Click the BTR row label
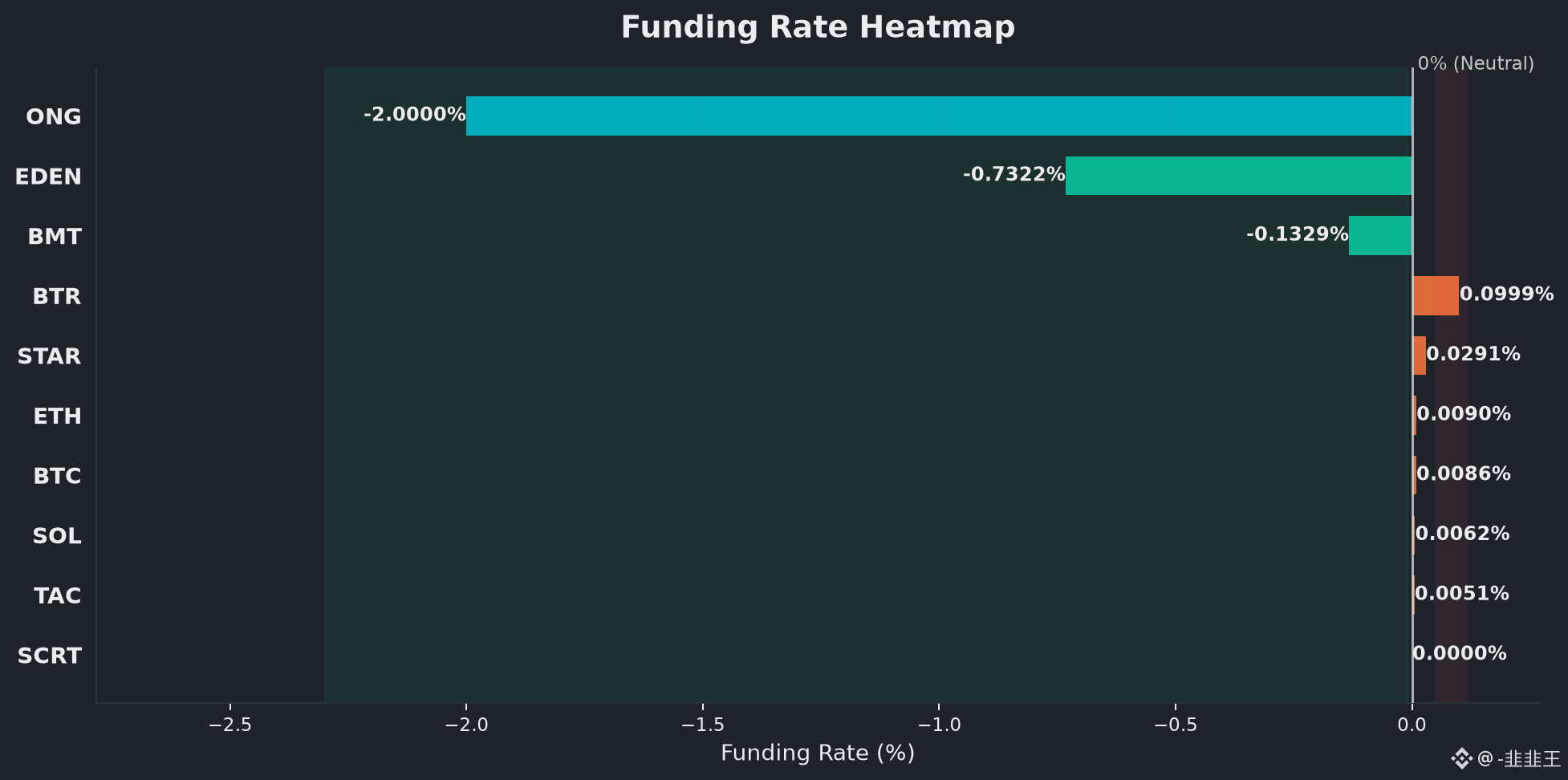This screenshot has height=780, width=1568. (x=57, y=296)
